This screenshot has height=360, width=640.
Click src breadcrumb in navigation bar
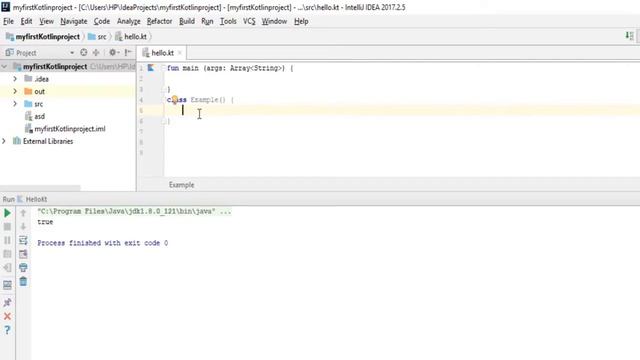pos(97,37)
